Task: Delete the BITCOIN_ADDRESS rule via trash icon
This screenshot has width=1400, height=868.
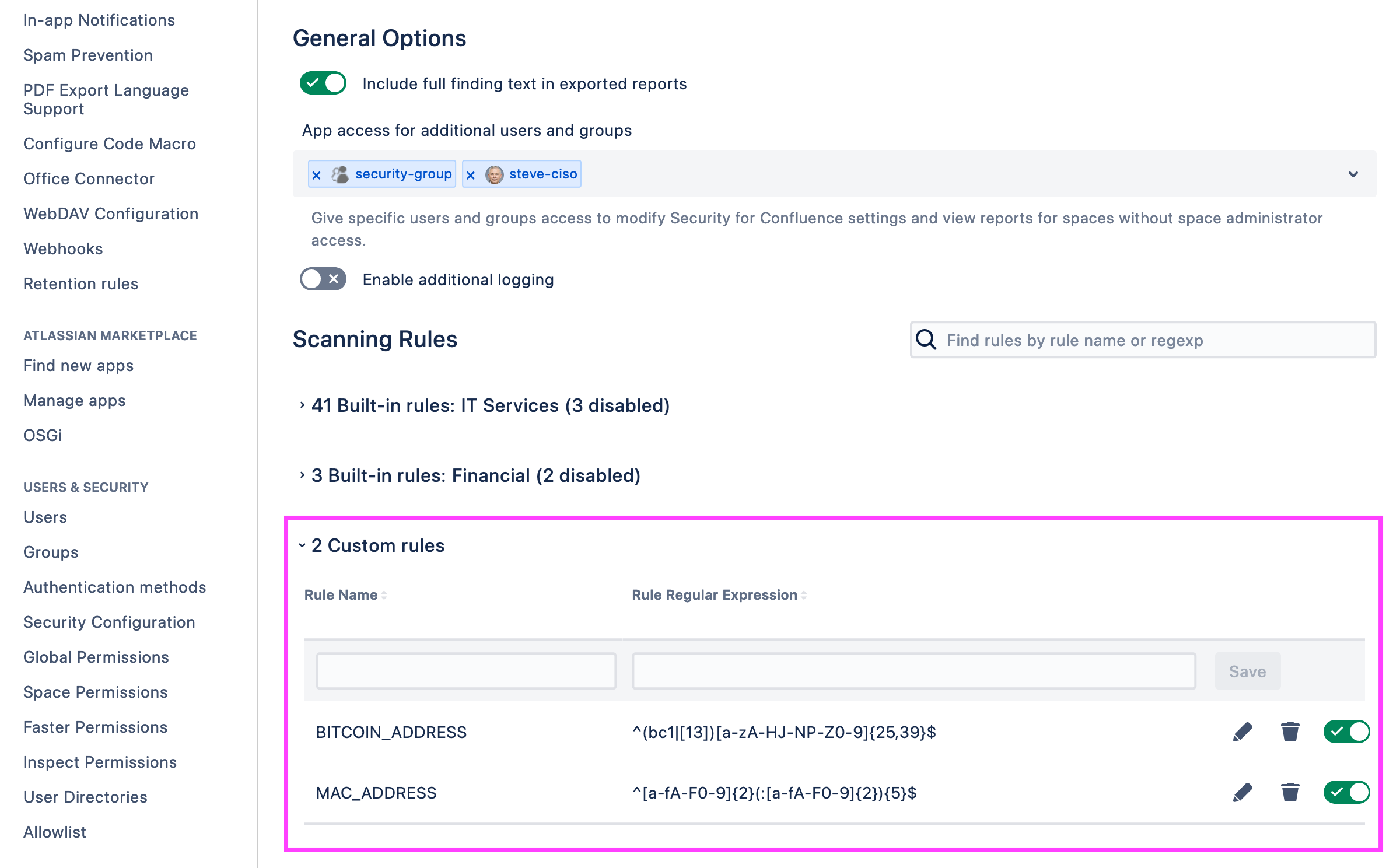Action: point(1290,731)
